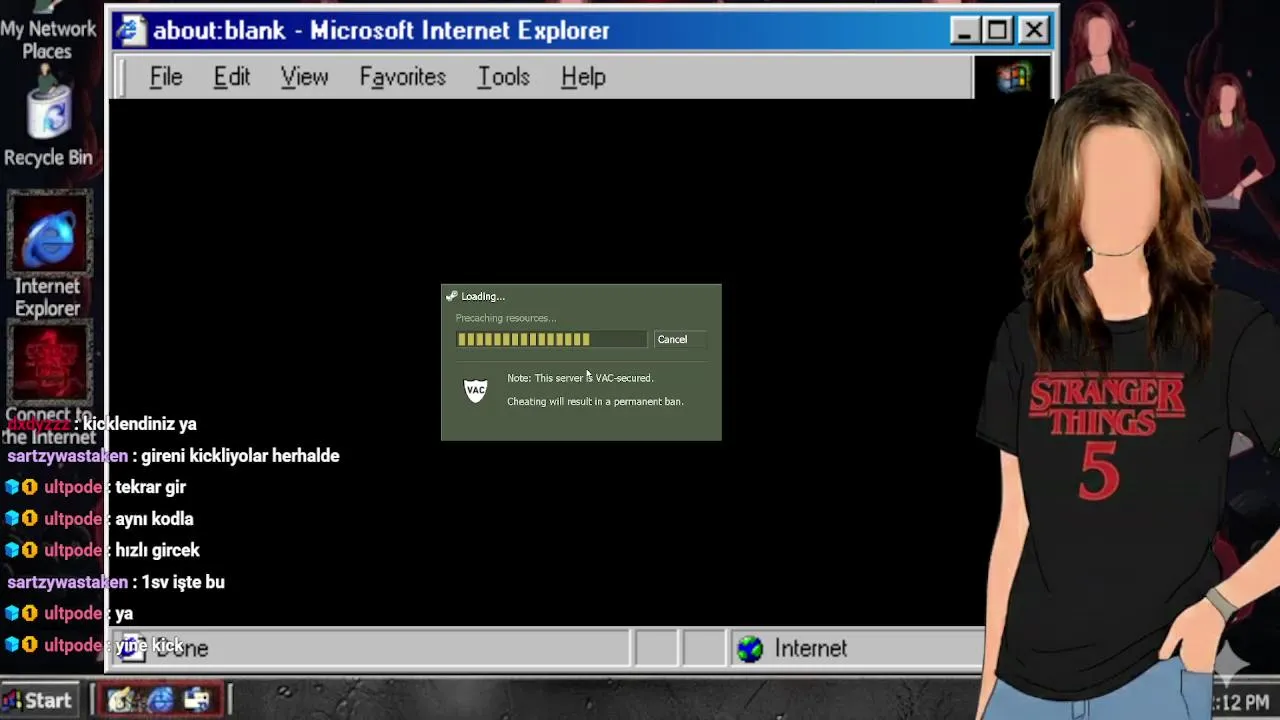This screenshot has height=720, width=1280.
Task: Click the first quick launch icon
Action: [x=122, y=700]
